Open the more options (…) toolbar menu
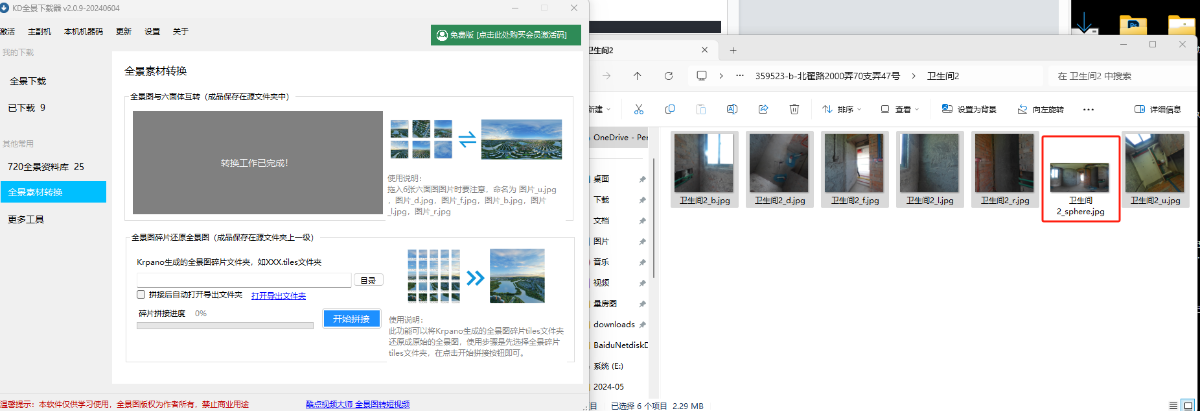 point(1088,109)
